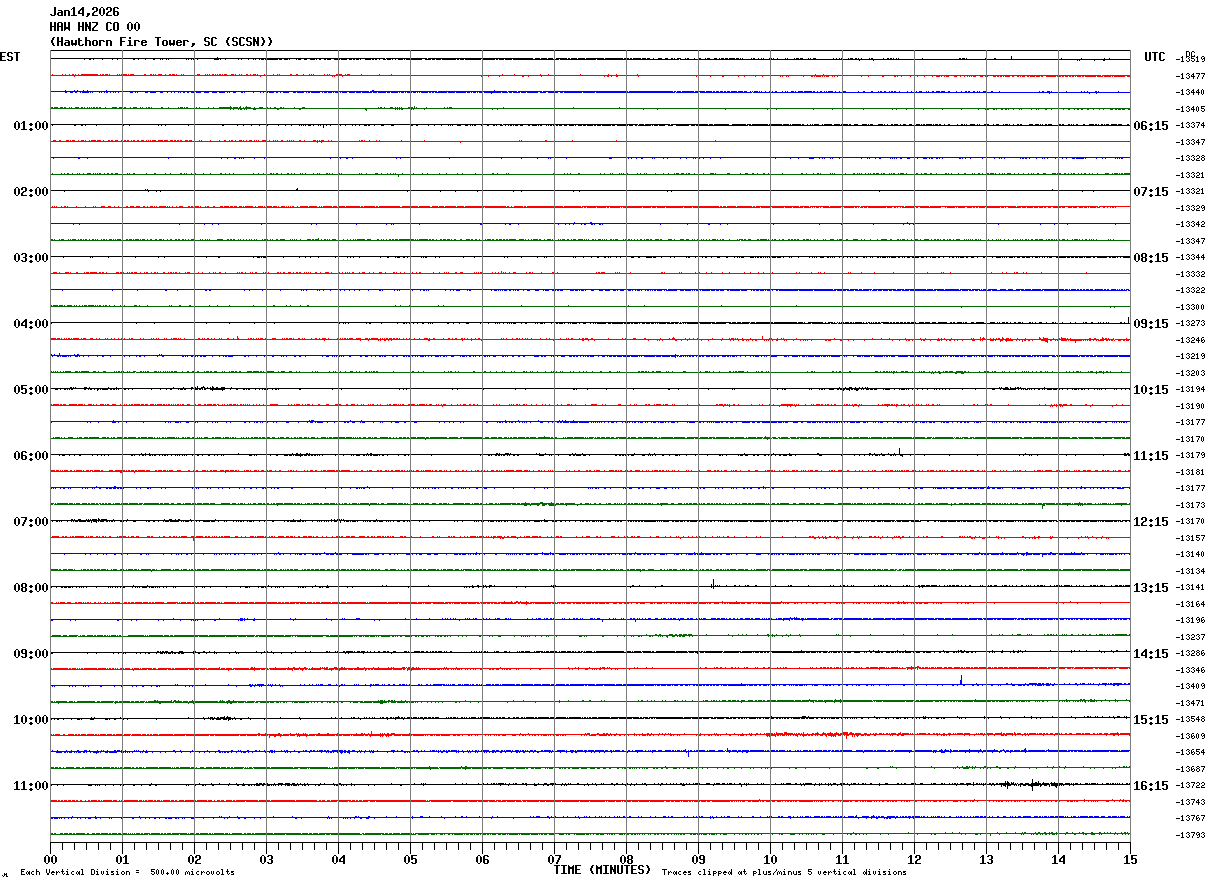The height and width of the screenshot is (886, 1210).
Task: Click the "10:15" UTC row label
Action: [x=1150, y=390]
